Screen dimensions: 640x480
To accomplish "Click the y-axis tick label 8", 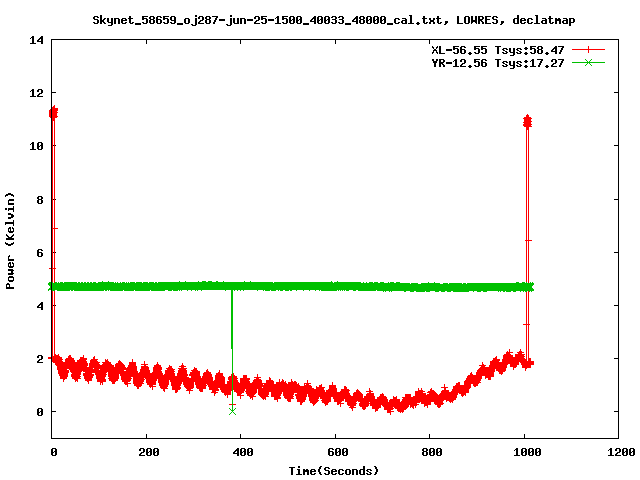I will [x=40, y=200].
